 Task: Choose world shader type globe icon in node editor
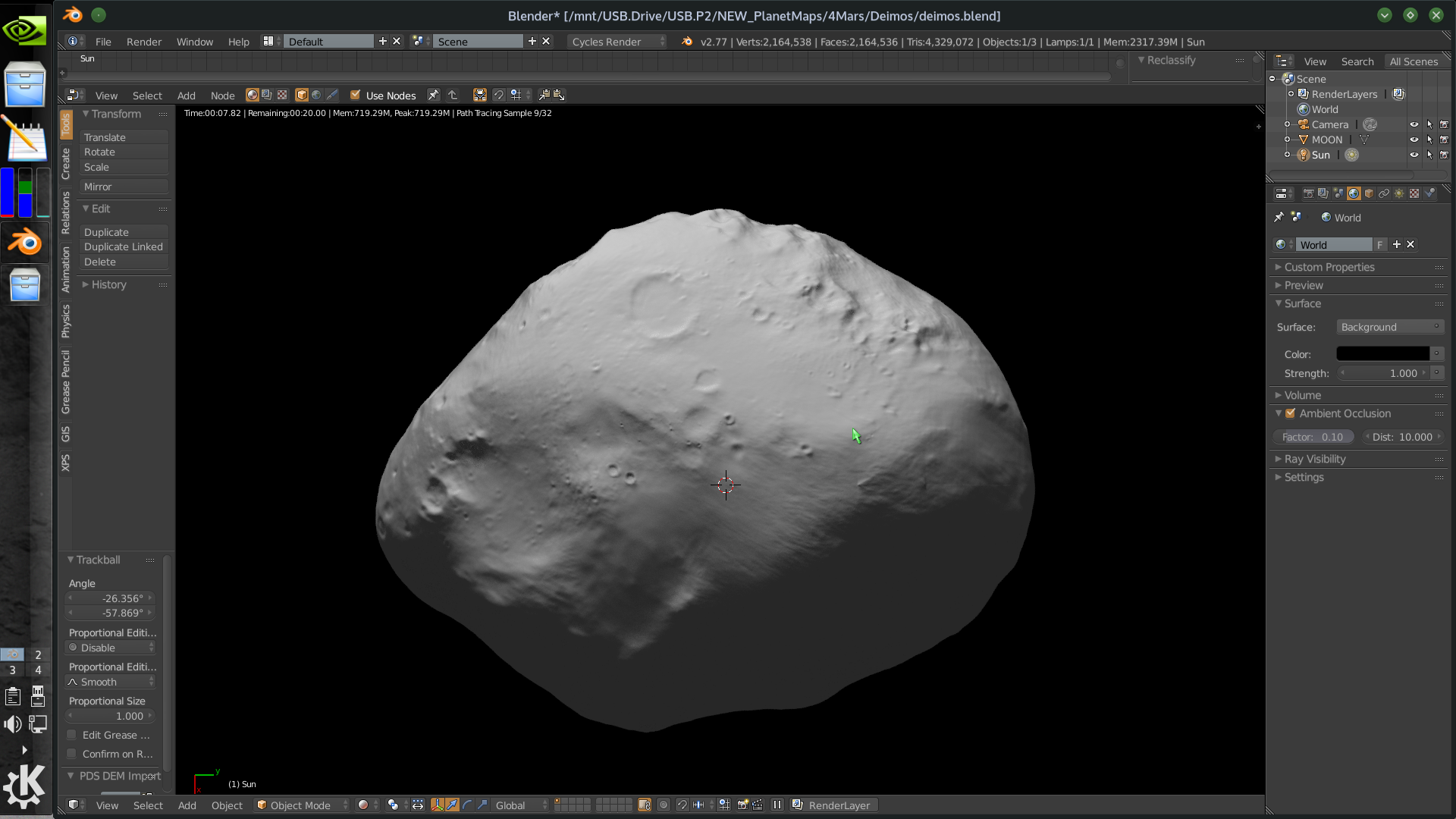pos(317,95)
